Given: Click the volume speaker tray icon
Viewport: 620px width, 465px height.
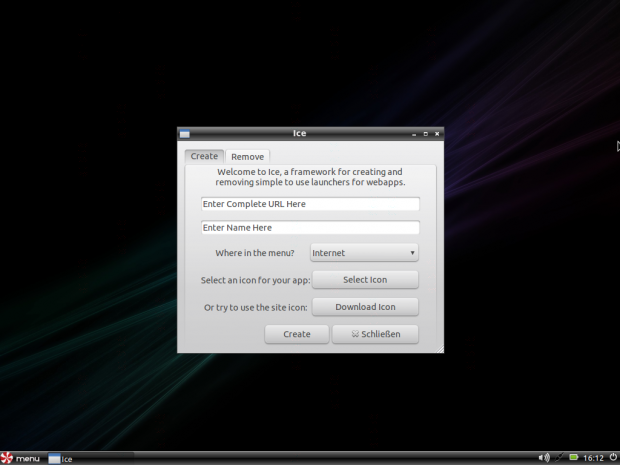Looking at the screenshot, I should 544,458.
